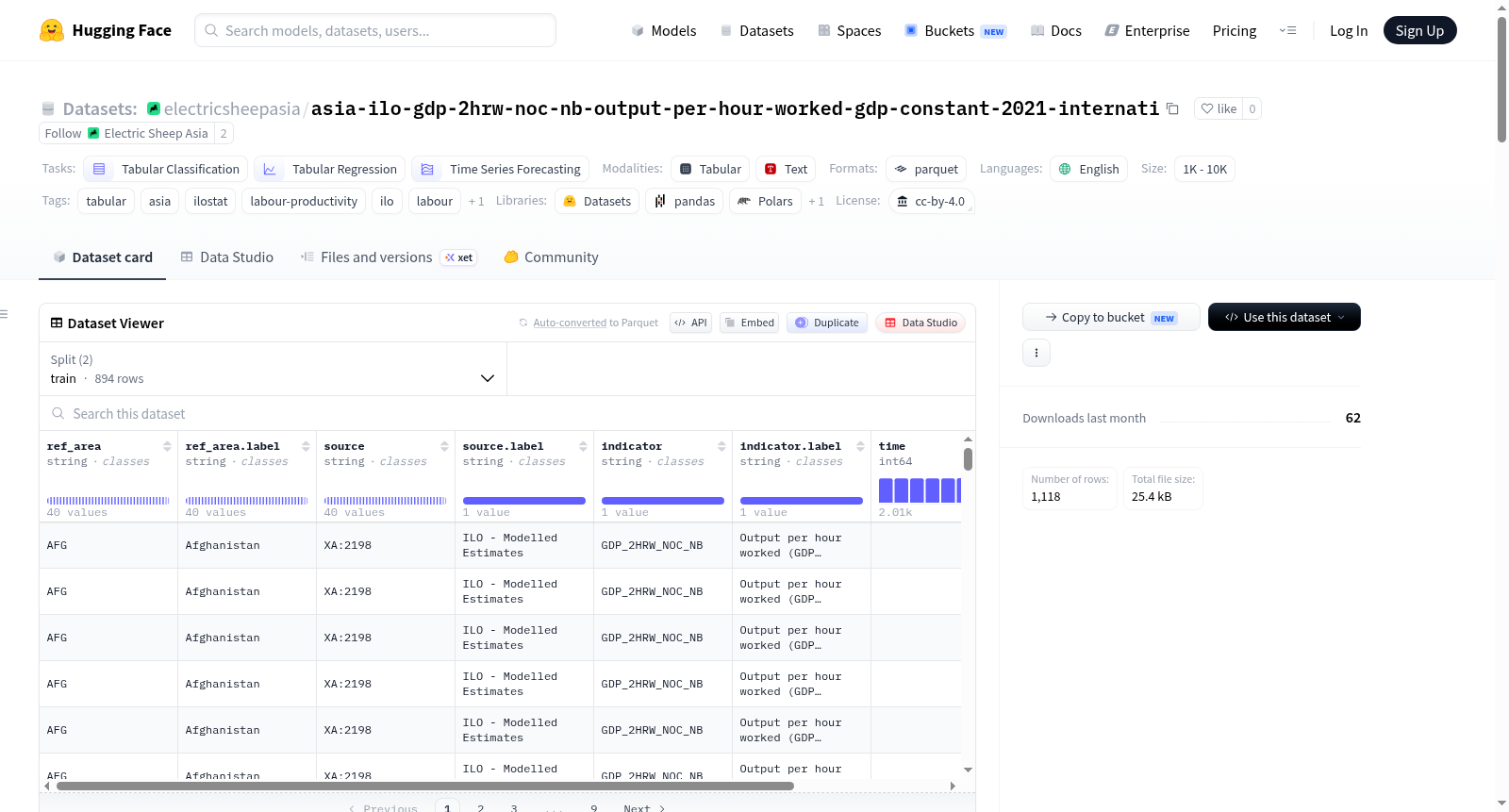Open the Community tab
Viewport: 1509px width, 812px height.
[x=551, y=257]
